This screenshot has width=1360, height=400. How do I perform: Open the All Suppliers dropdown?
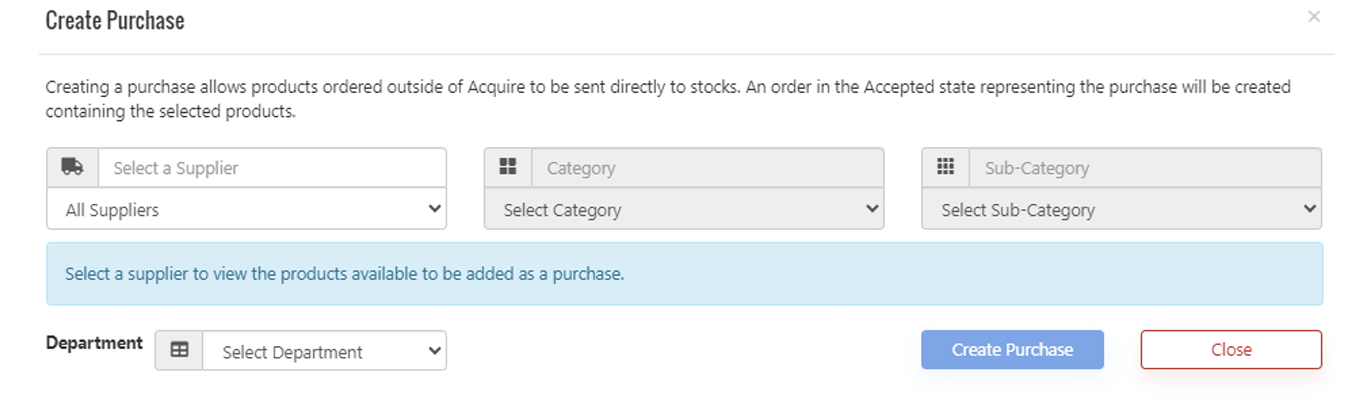pos(246,210)
